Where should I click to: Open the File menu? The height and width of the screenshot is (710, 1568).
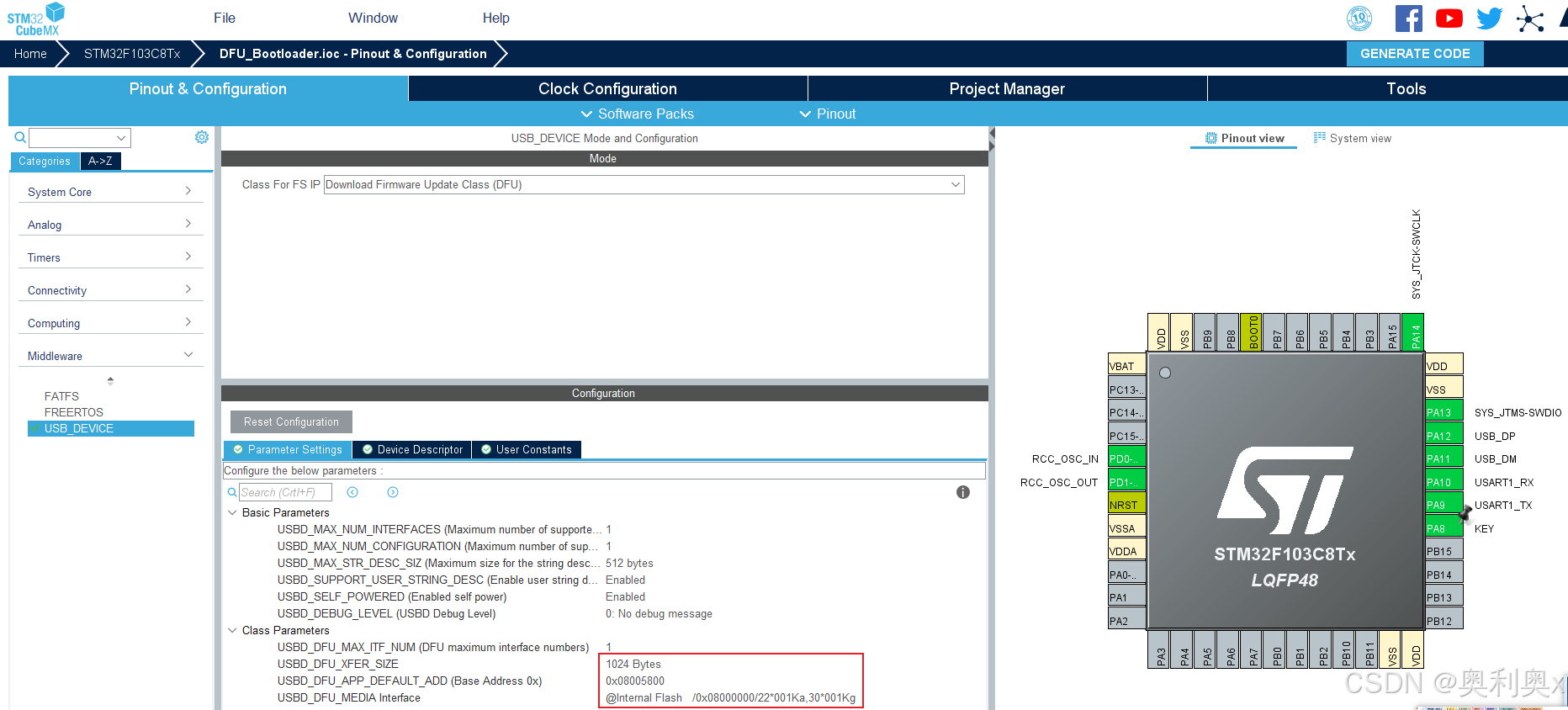tap(225, 18)
